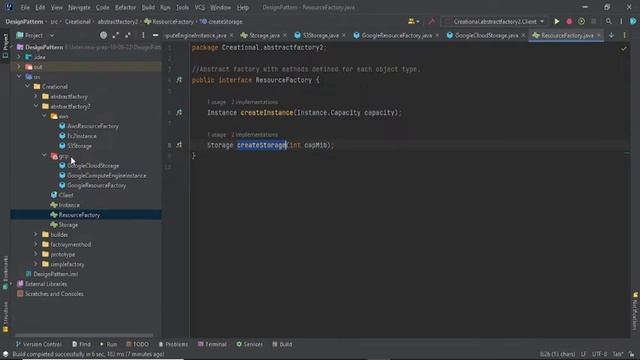Expand the External Libraries node
Image resolution: width=640 pixels, height=360 pixels.
11,284
